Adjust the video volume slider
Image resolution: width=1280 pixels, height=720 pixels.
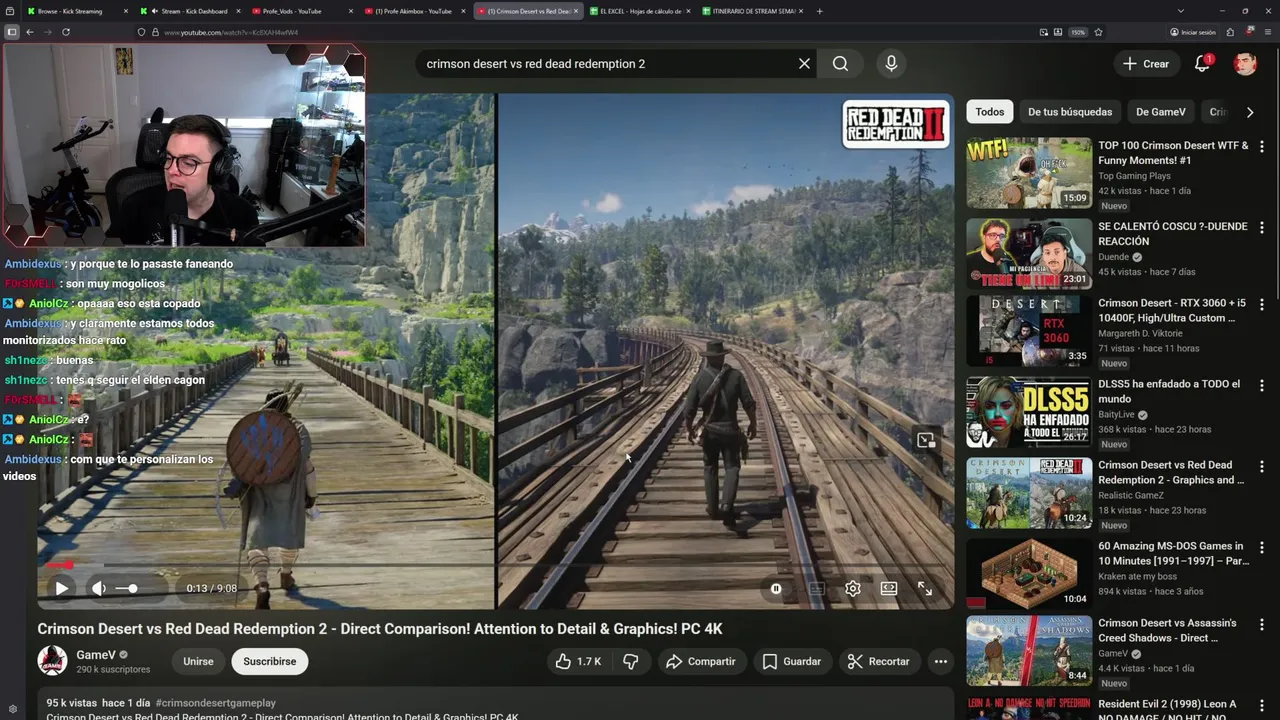[126, 588]
